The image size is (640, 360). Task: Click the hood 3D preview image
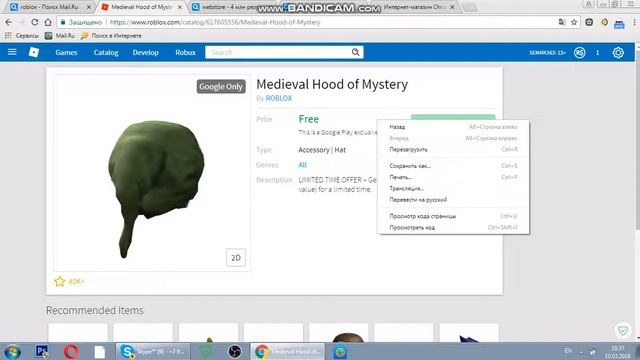pyautogui.click(x=155, y=188)
